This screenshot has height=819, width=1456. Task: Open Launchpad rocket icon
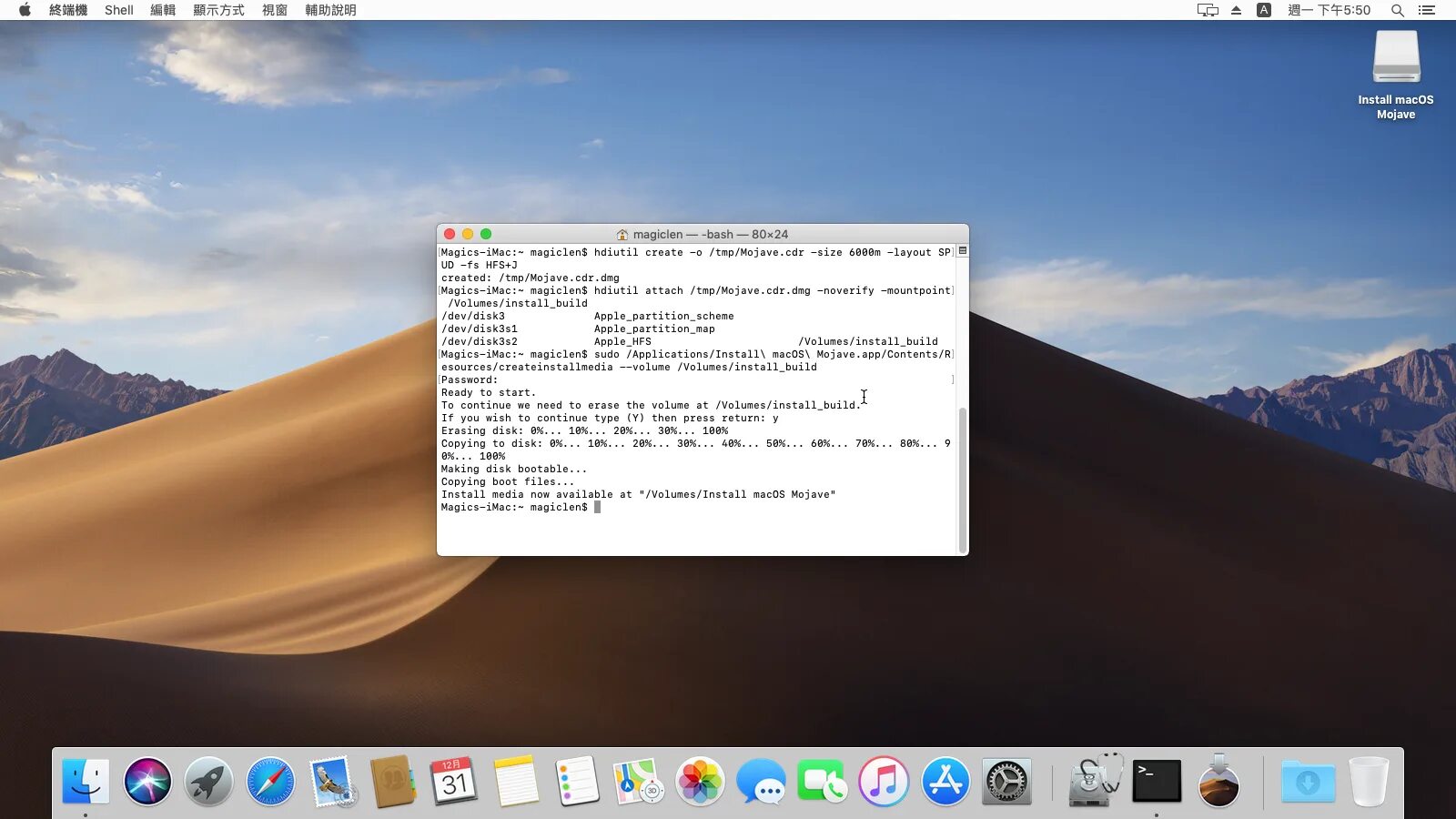point(208,781)
